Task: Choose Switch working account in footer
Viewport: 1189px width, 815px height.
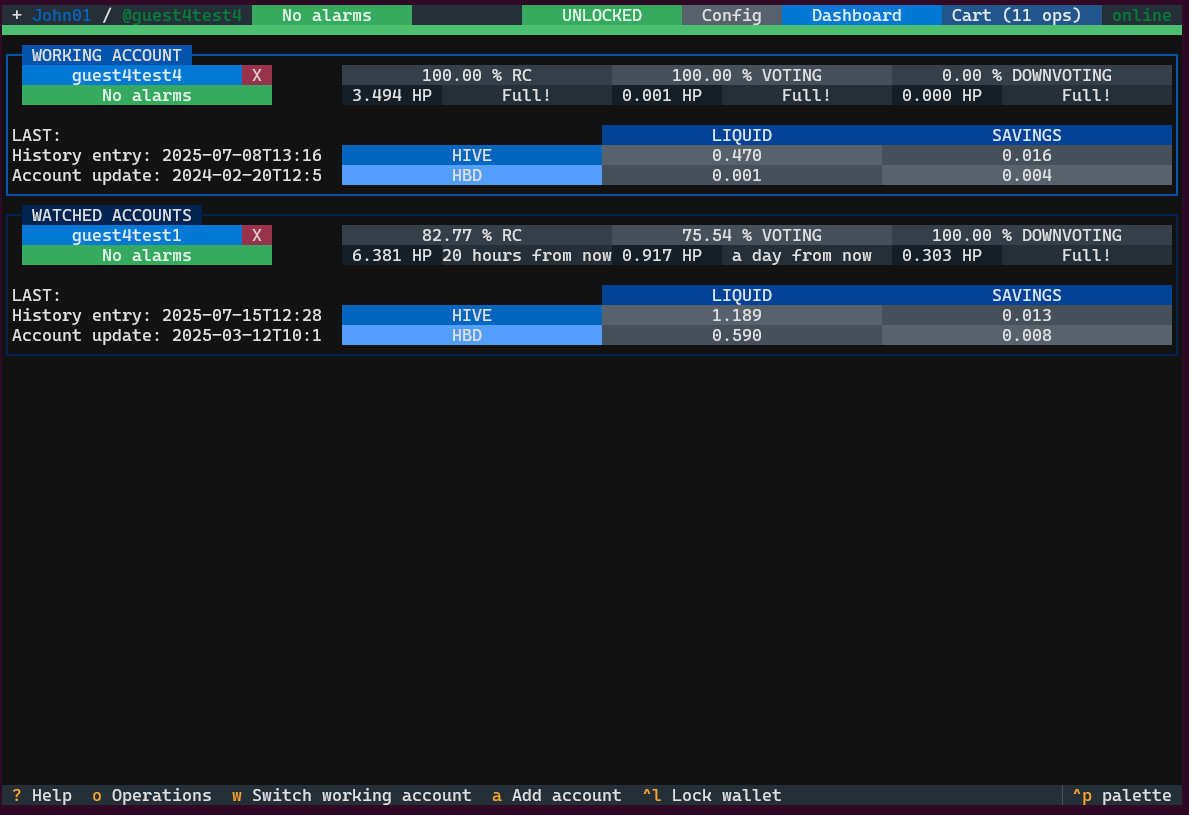Action: [x=352, y=795]
